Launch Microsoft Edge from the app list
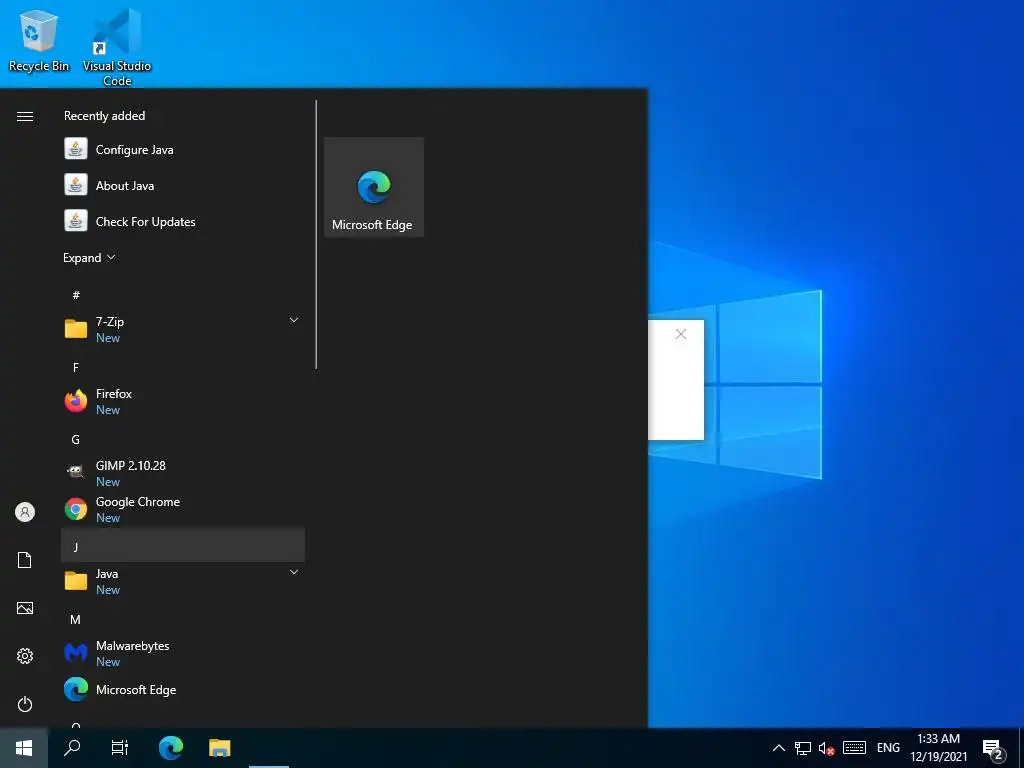The width and height of the screenshot is (1024, 768). (x=183, y=690)
